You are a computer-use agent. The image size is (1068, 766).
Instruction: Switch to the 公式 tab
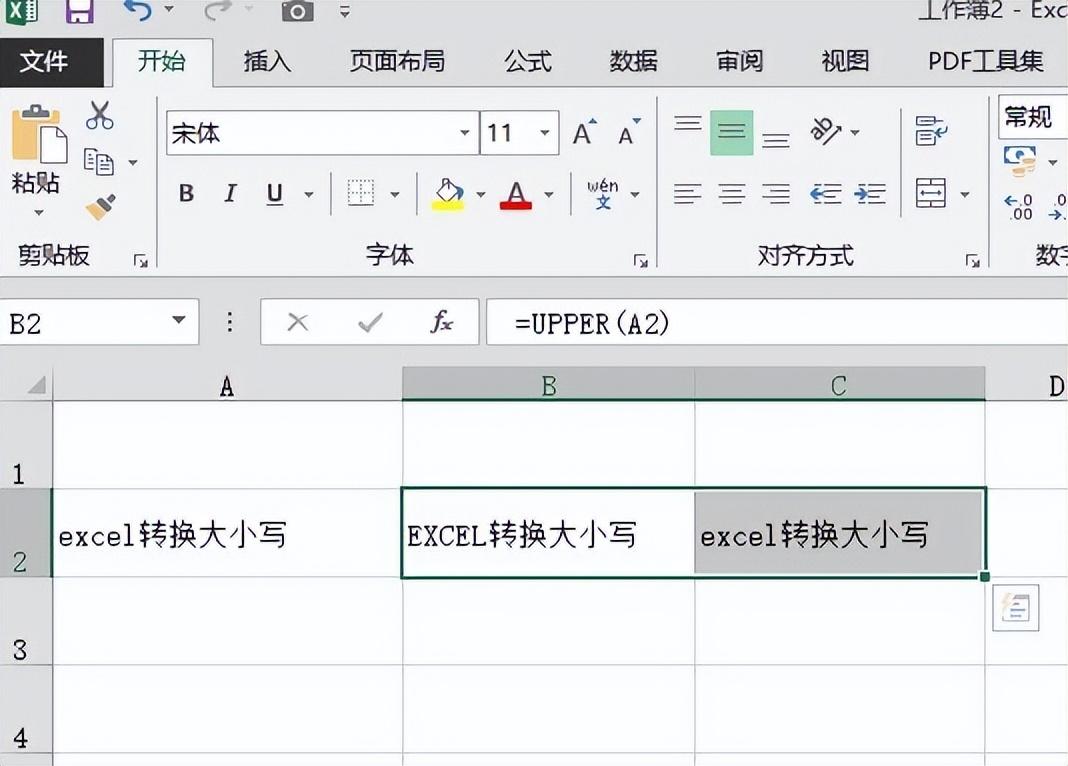tap(528, 62)
